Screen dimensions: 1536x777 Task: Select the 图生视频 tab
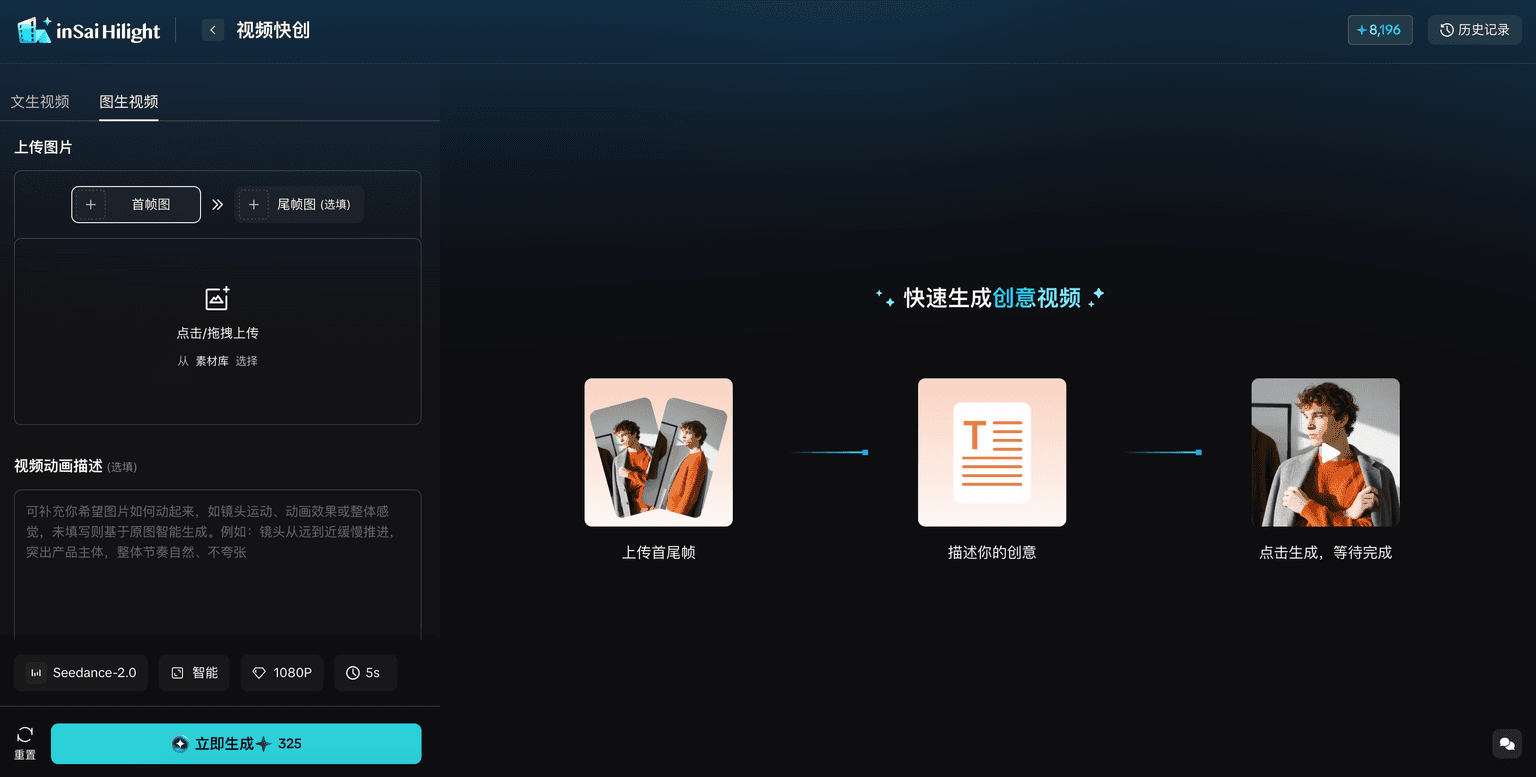129,102
